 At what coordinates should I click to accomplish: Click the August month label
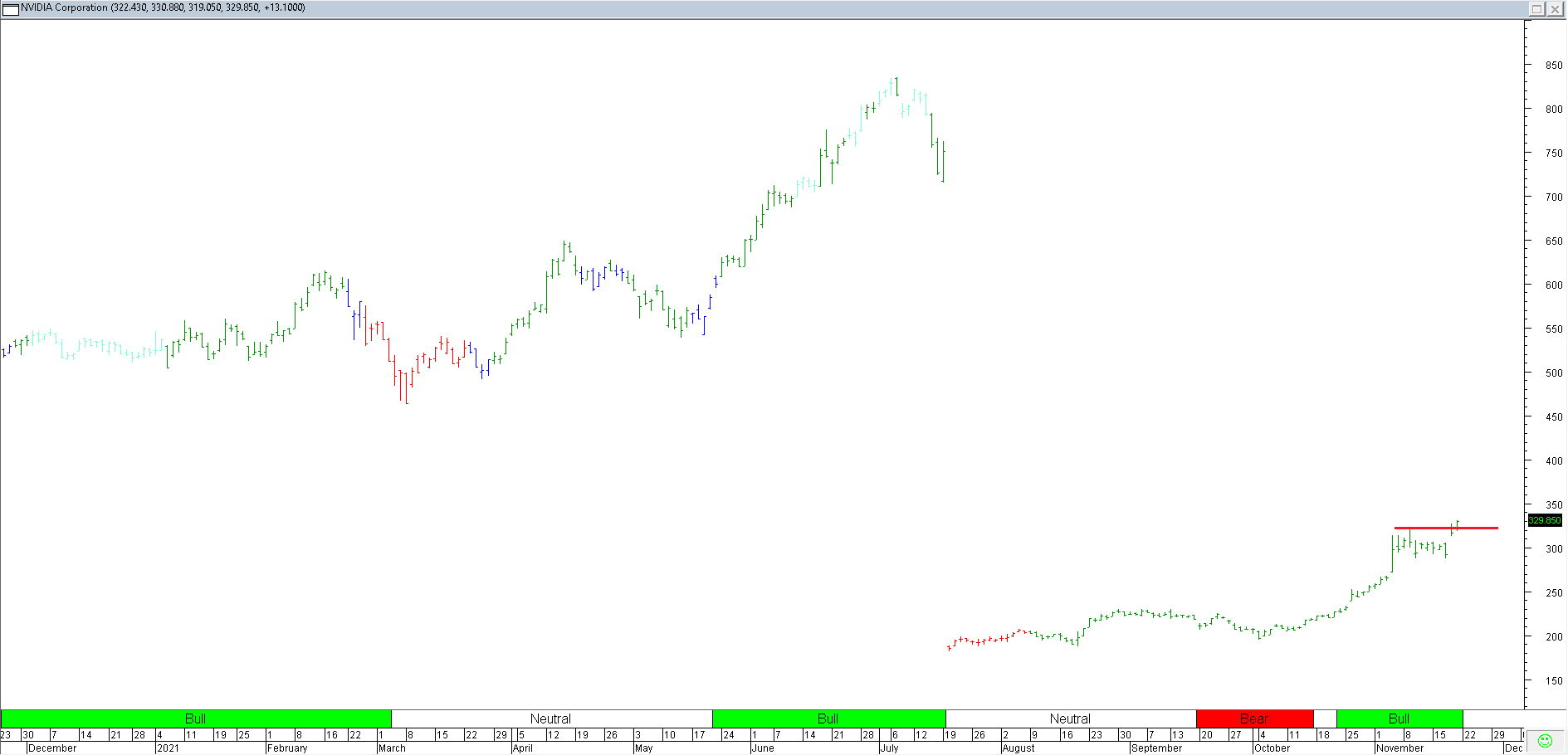pyautogui.click(x=1018, y=748)
